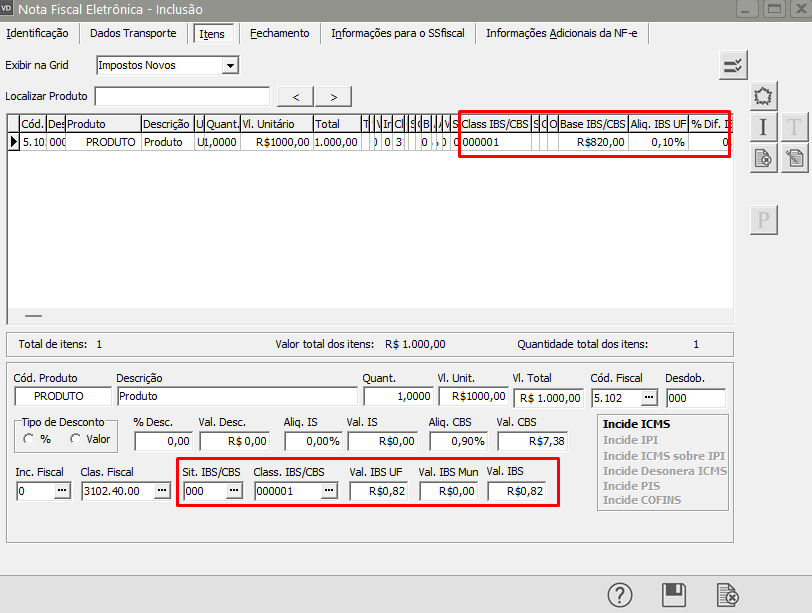Select the 'Valor' discount type radio button
This screenshot has width=812, height=613.
[x=76, y=440]
